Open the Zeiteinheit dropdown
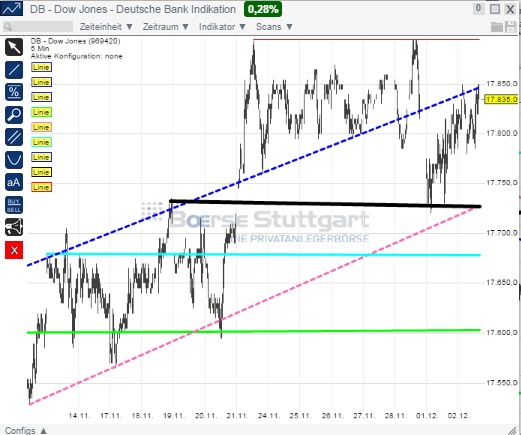This screenshot has width=521, height=435. click(106, 27)
